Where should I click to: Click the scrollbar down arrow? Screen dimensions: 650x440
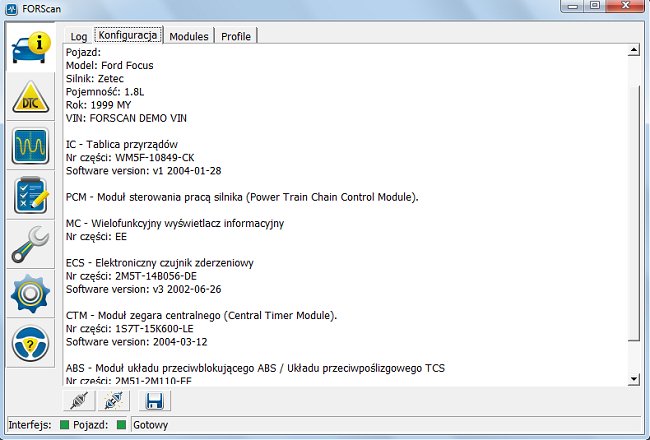point(634,378)
